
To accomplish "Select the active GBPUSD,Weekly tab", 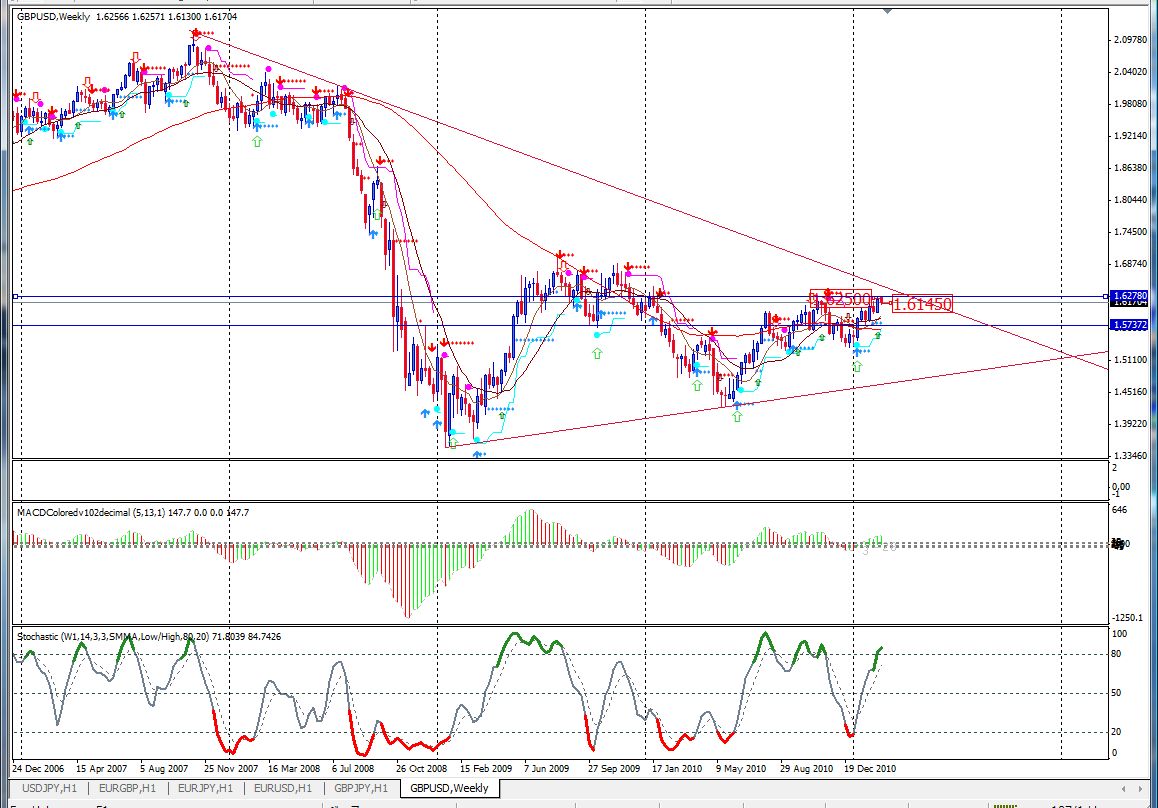I will click(449, 788).
